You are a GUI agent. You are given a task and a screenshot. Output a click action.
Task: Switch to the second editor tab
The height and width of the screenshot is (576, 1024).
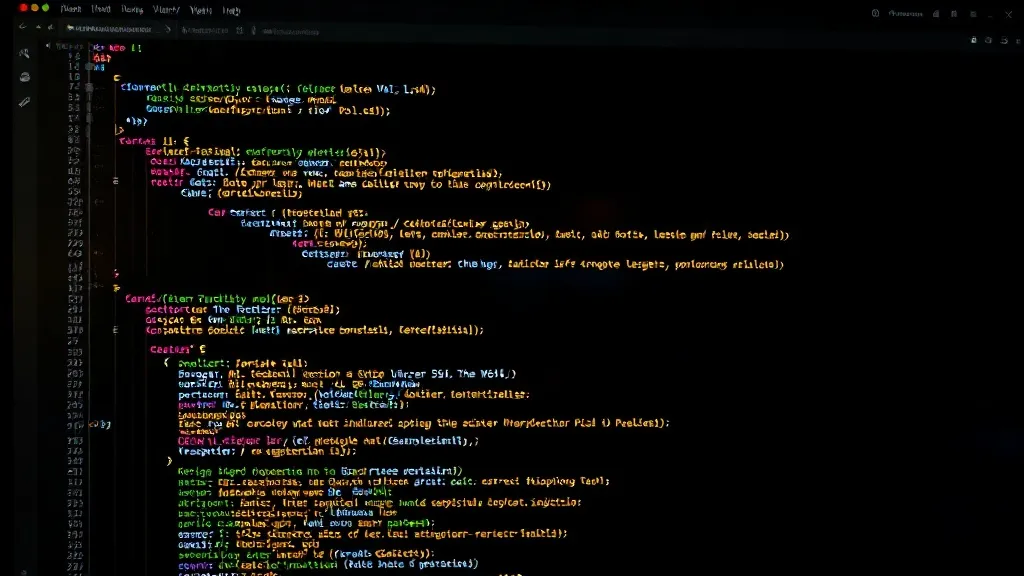click(204, 31)
